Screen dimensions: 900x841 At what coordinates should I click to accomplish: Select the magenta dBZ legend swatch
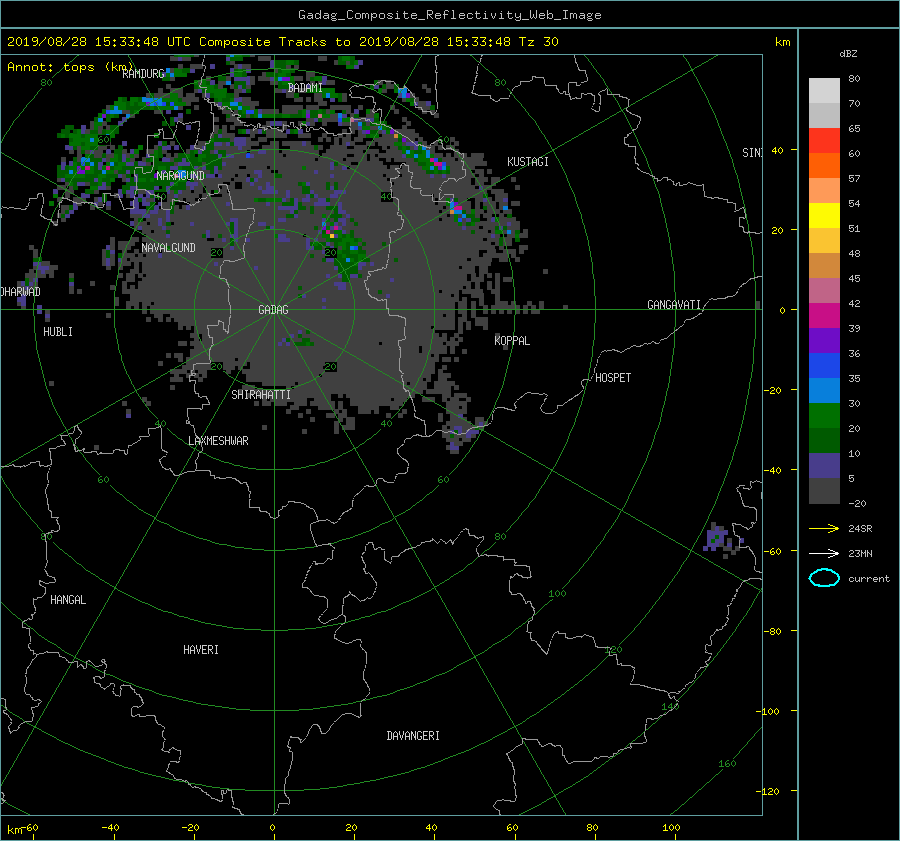click(824, 315)
